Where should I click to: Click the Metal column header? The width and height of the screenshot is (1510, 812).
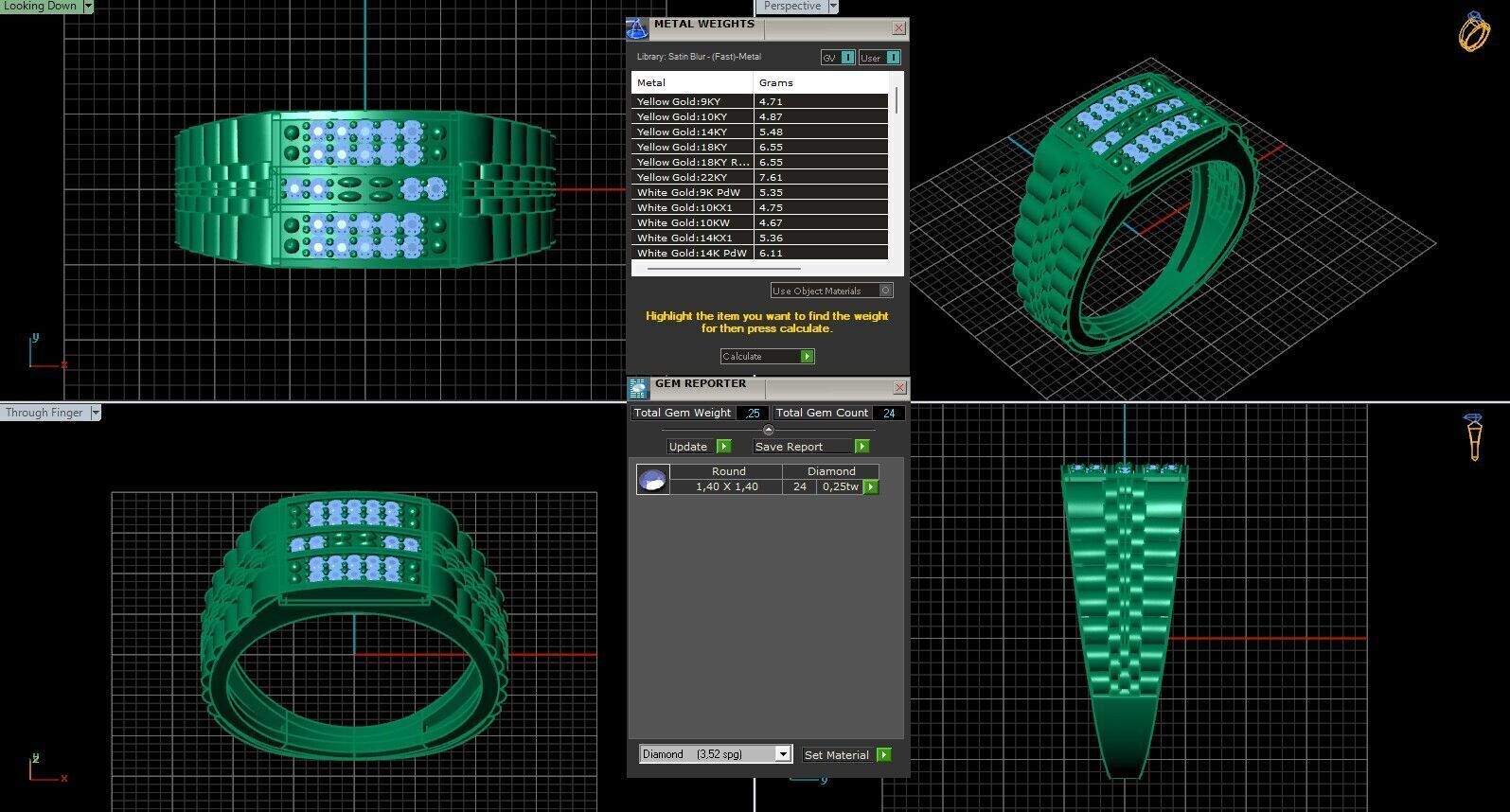point(692,83)
